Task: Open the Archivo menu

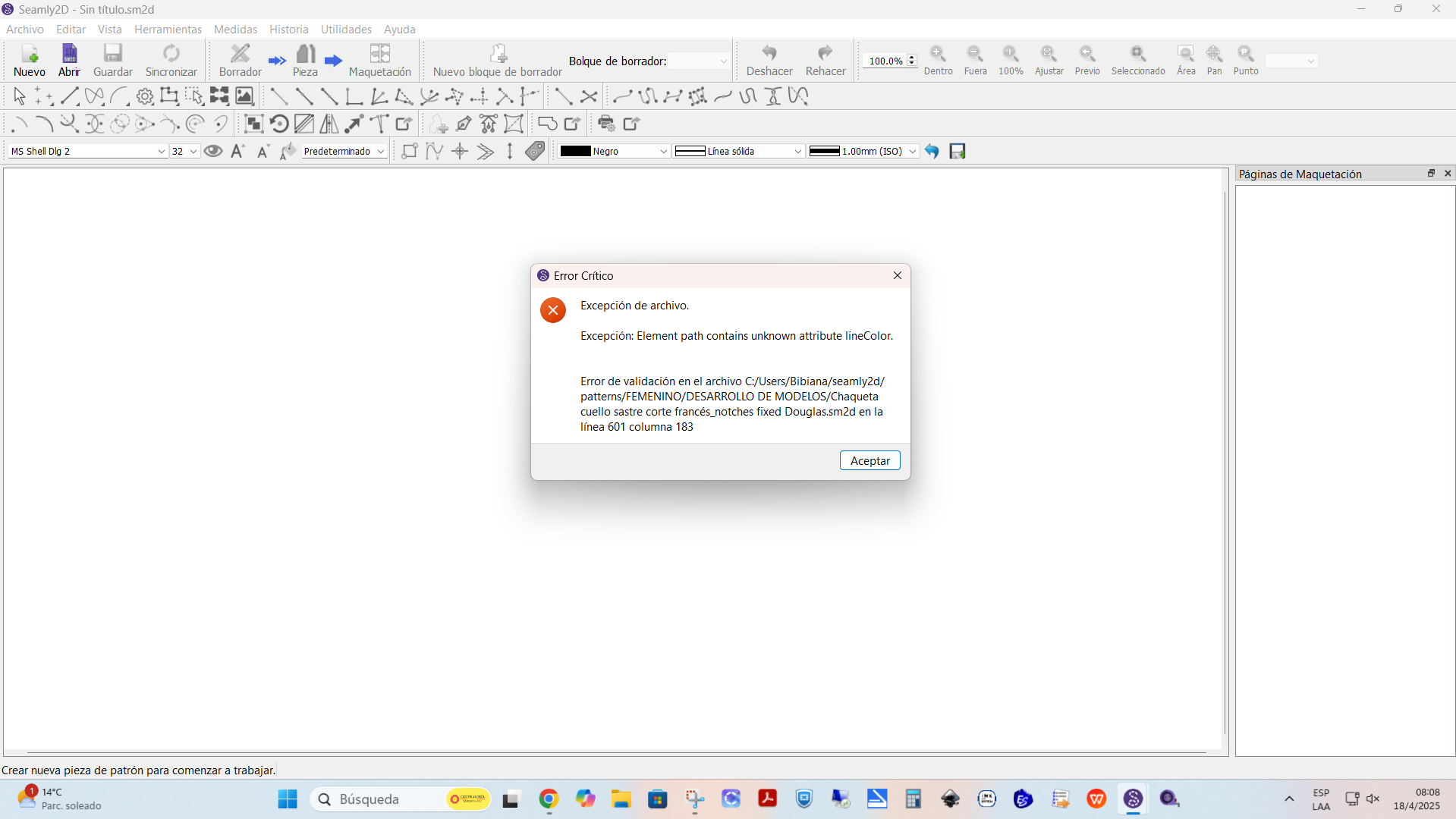Action: (25, 29)
